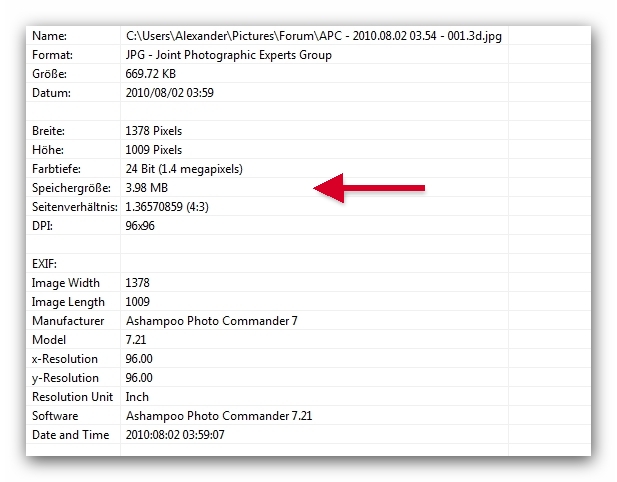
Task: Click the Resolution Unit value Inch
Action: click(137, 397)
